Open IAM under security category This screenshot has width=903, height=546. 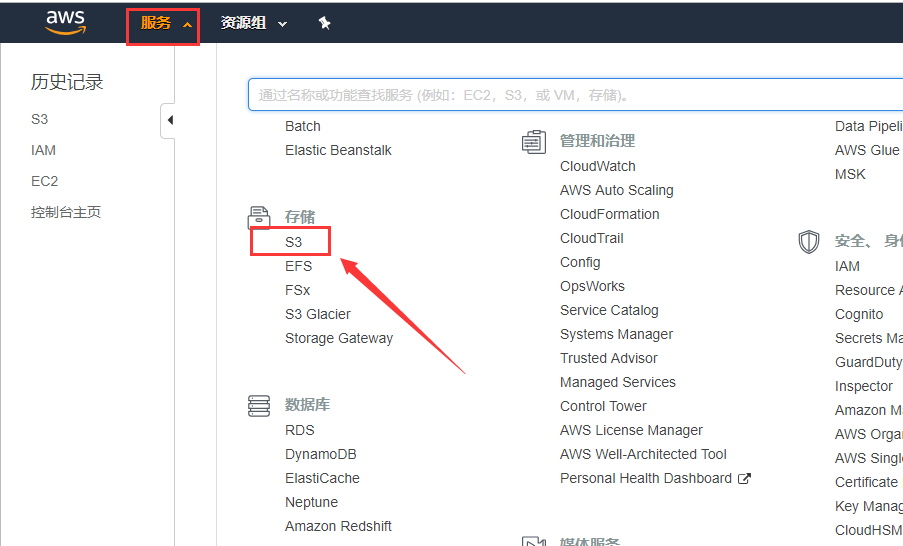tap(847, 266)
